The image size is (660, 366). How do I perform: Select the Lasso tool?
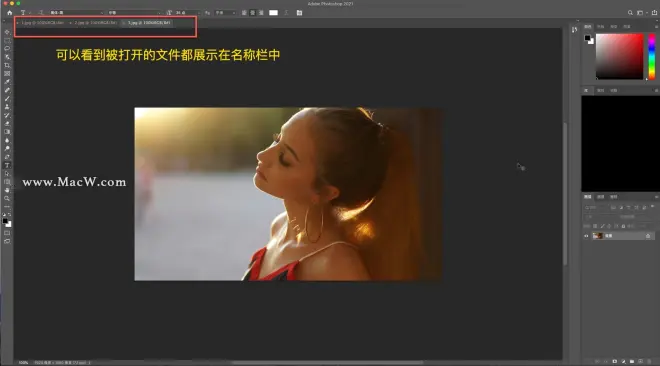7,49
